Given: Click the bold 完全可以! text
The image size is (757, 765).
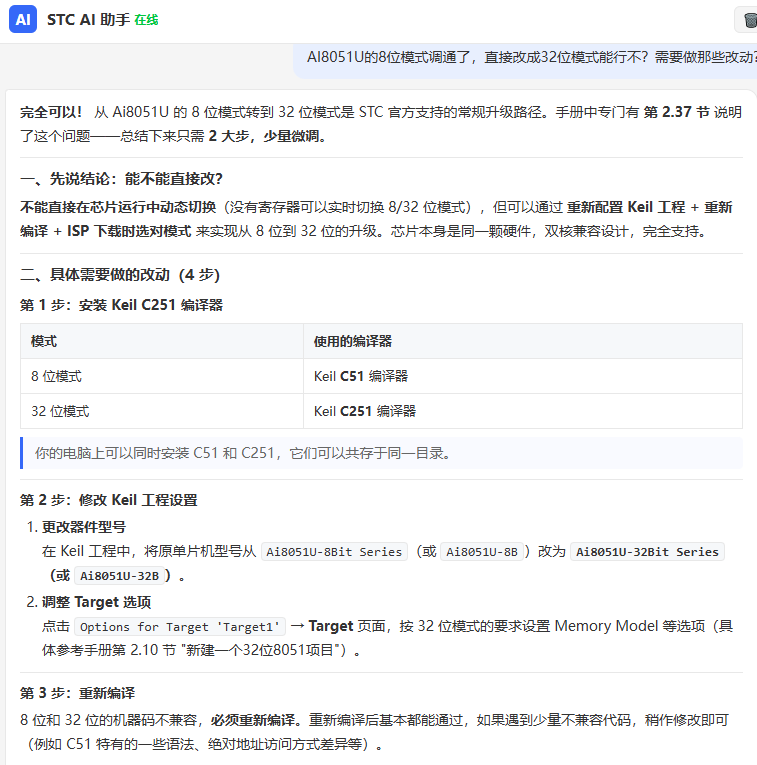Looking at the screenshot, I should point(51,112).
